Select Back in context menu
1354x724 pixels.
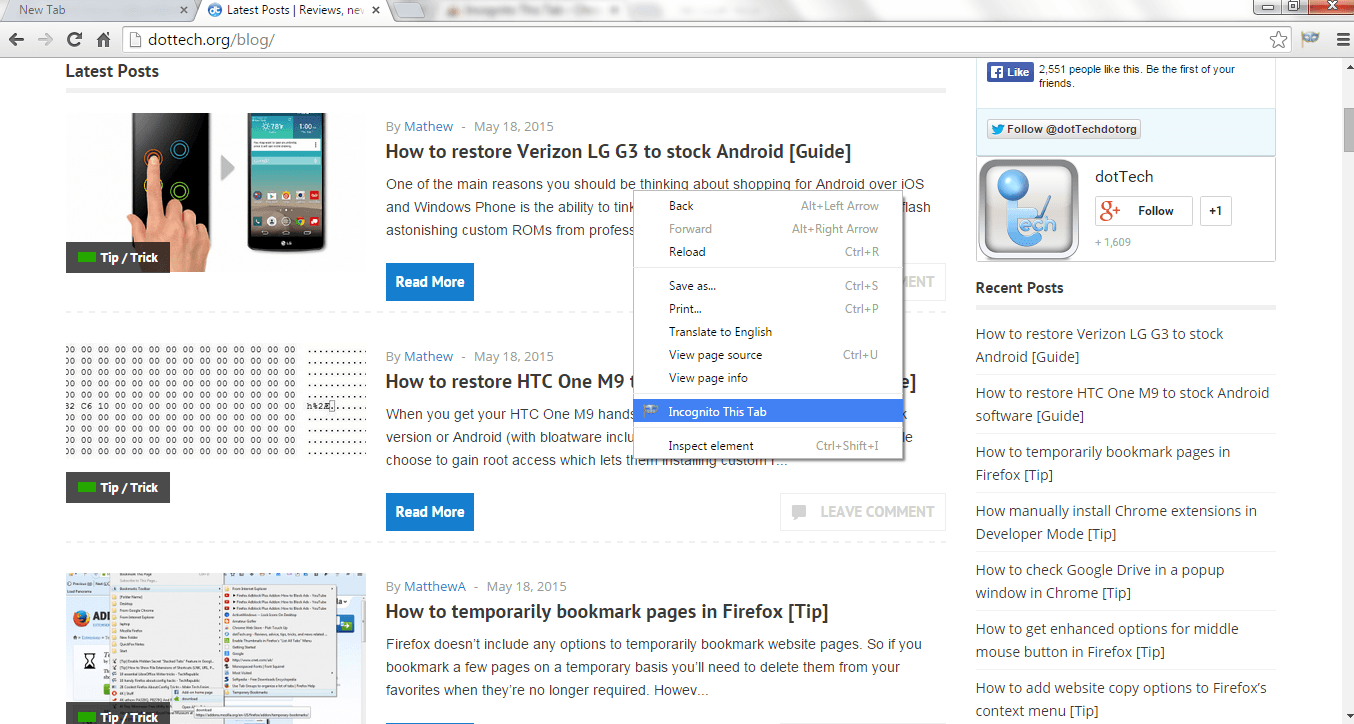(x=768, y=206)
